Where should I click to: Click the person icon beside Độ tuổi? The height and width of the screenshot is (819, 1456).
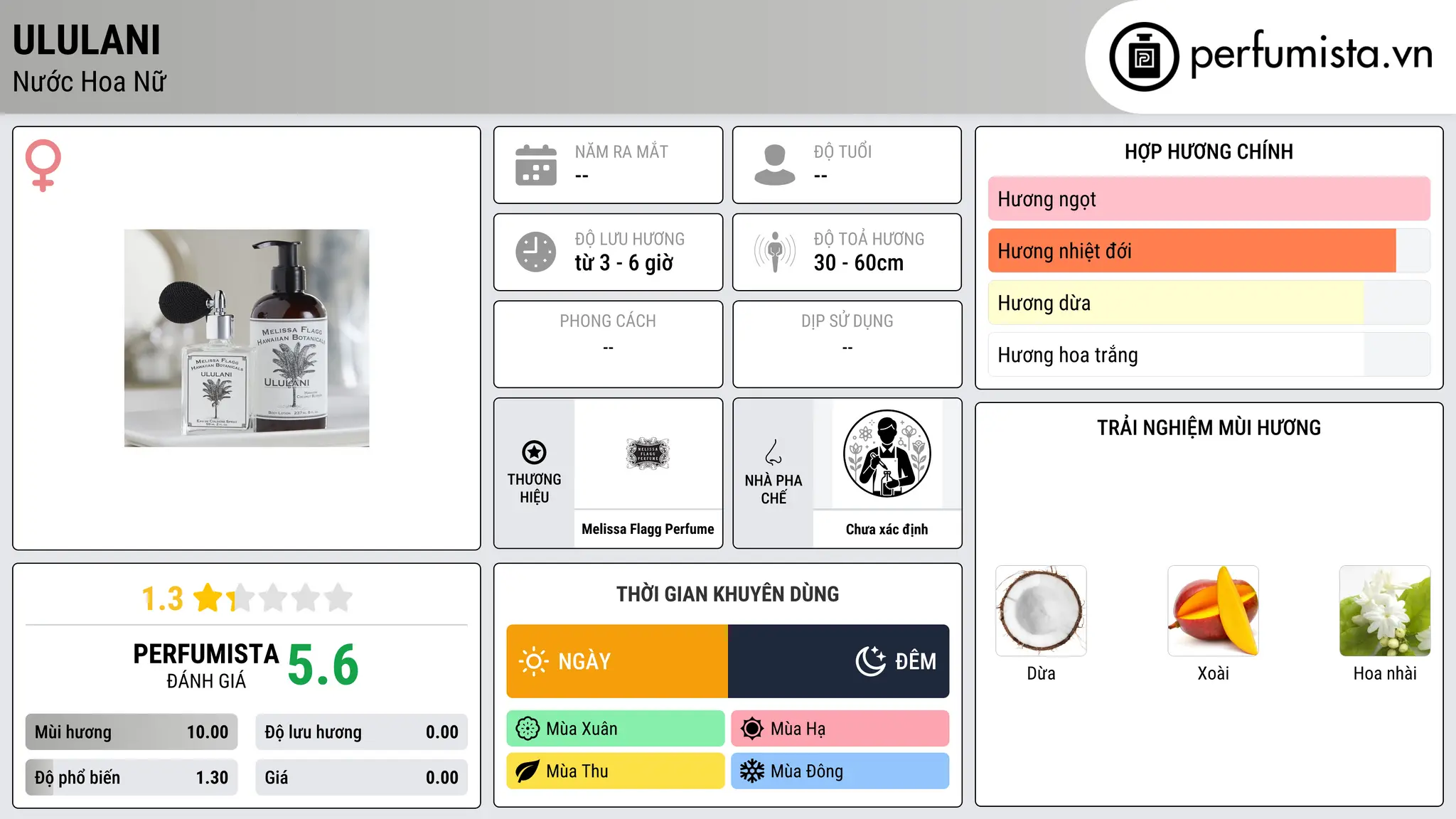pos(775,165)
